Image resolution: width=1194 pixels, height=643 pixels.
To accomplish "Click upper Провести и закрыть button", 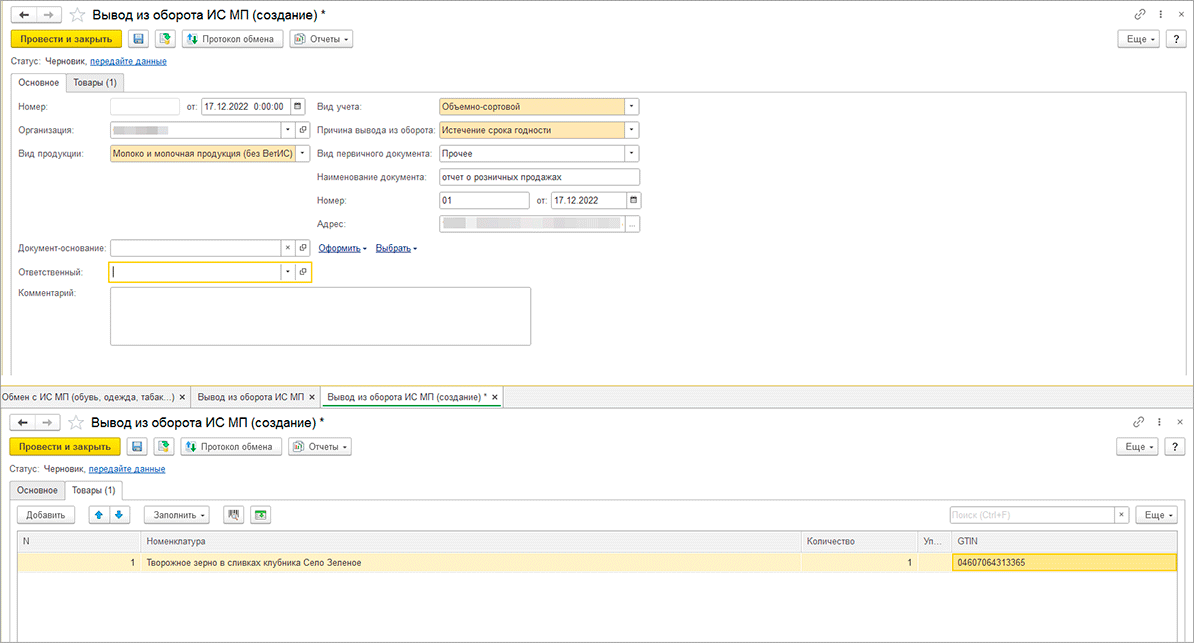I will pos(66,39).
